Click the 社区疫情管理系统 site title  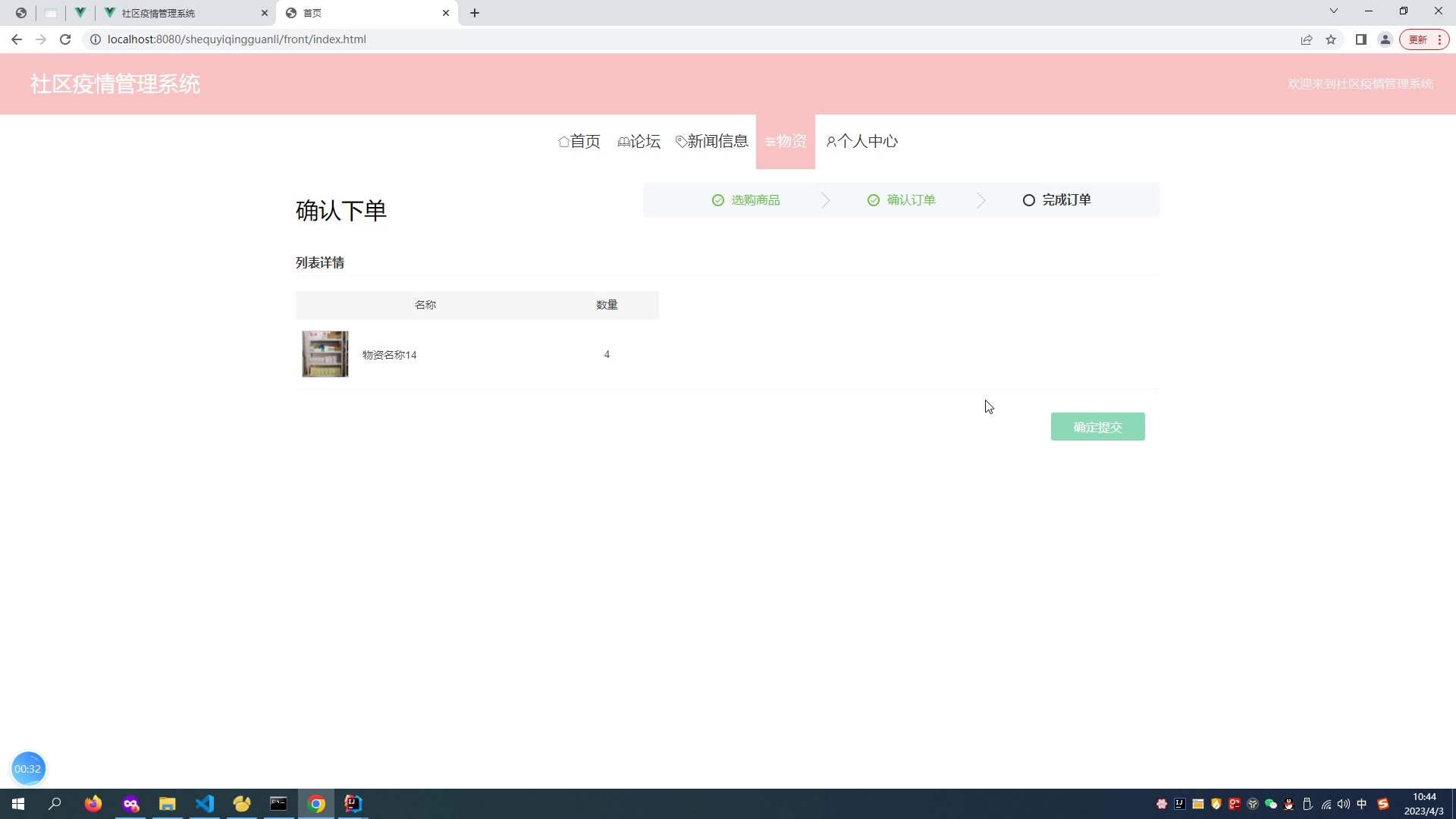[115, 84]
